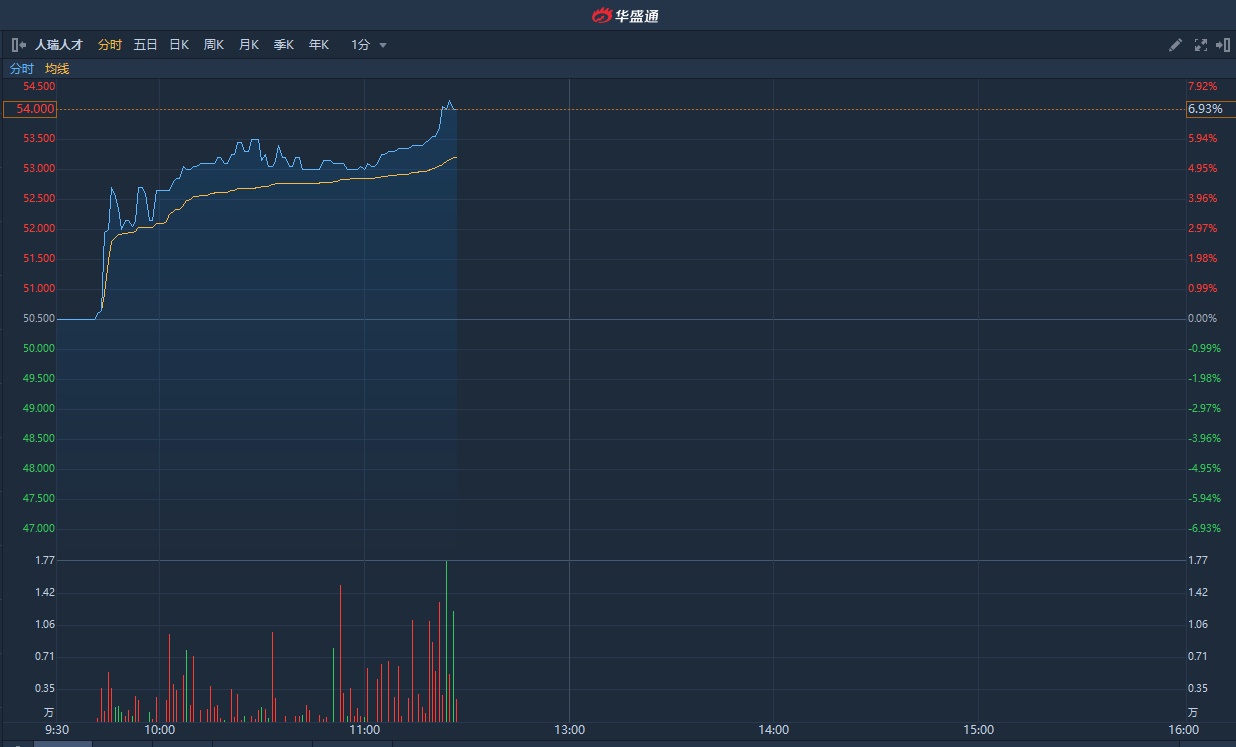Toggle the 分时 line legend
The image size is (1236, 747).
[x=21, y=69]
